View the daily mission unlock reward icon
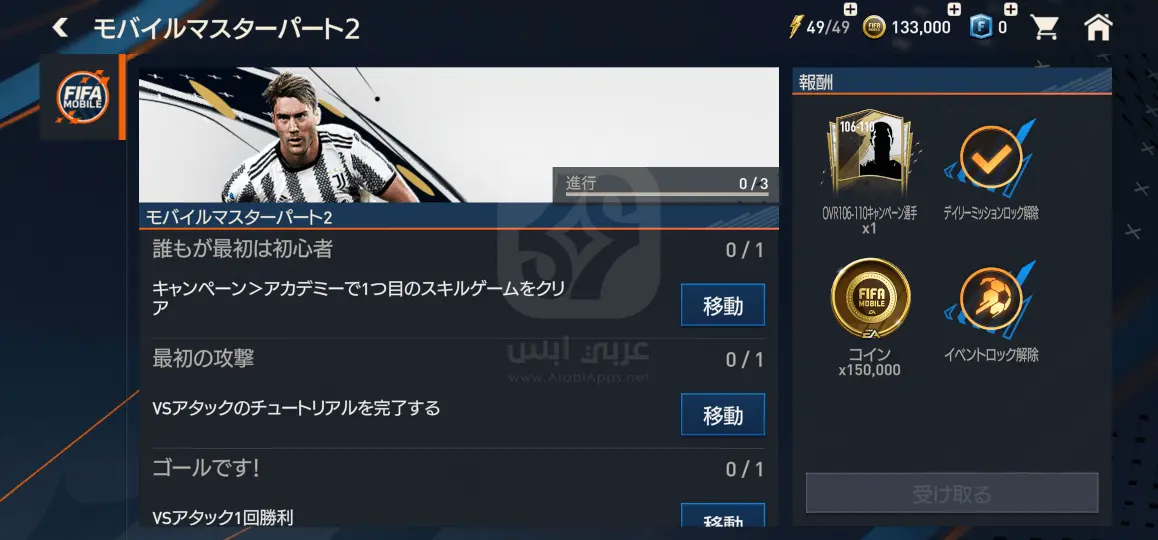Viewport: 1158px width, 540px height. [x=990, y=157]
